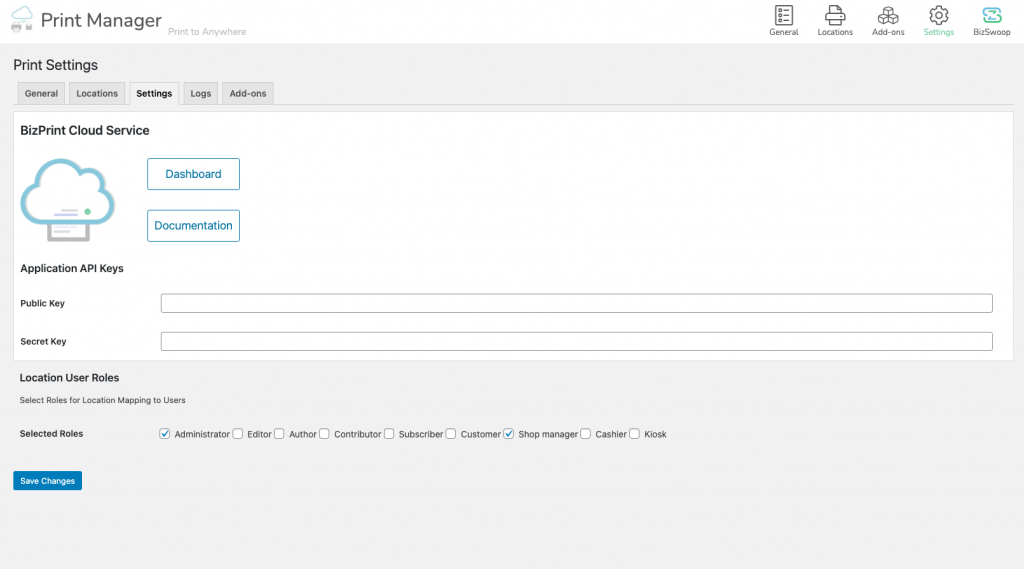
Task: Enable the Editor role checkbox
Action: click(238, 434)
